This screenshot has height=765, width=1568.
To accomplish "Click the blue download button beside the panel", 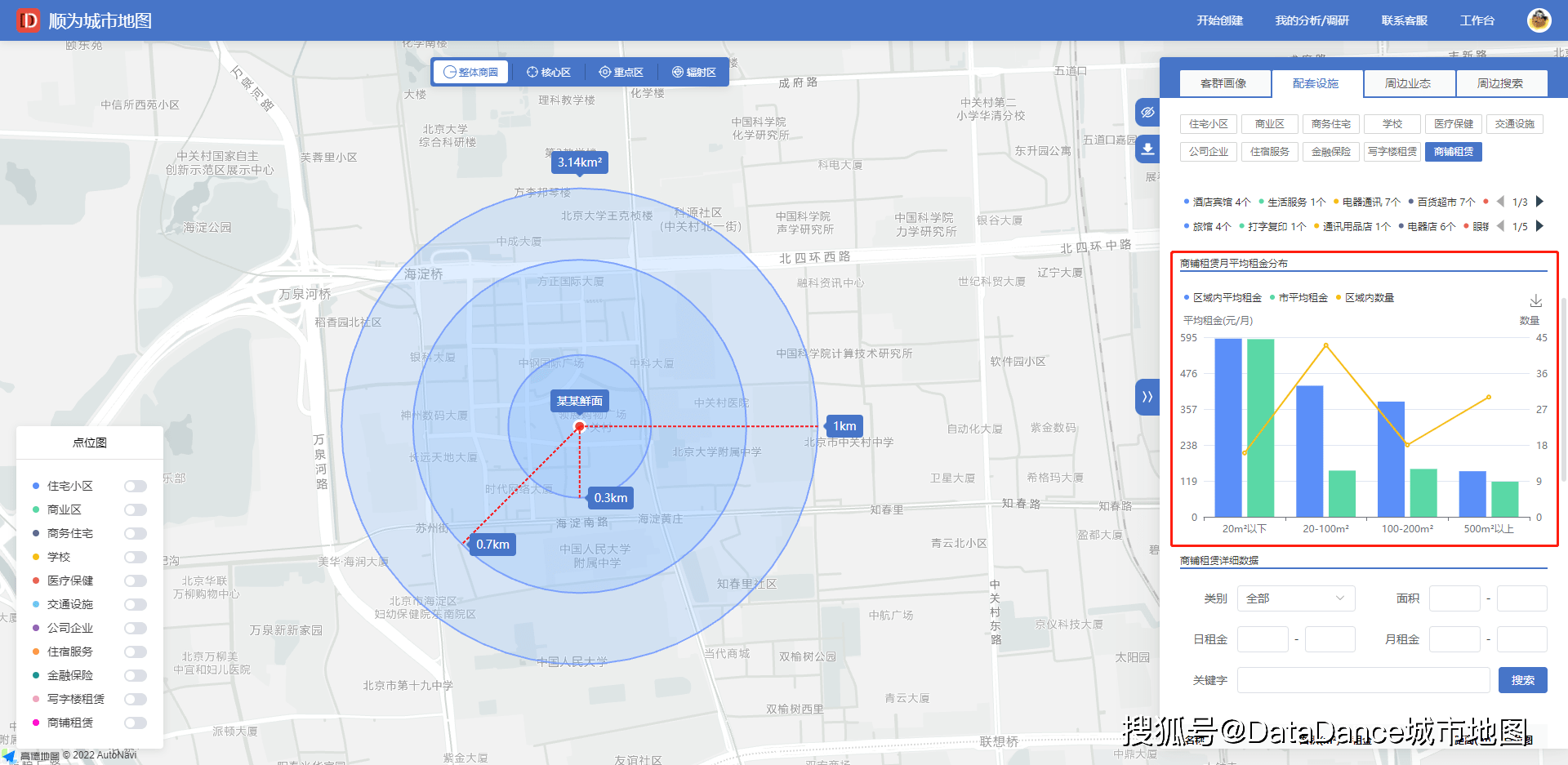I will tap(1147, 149).
